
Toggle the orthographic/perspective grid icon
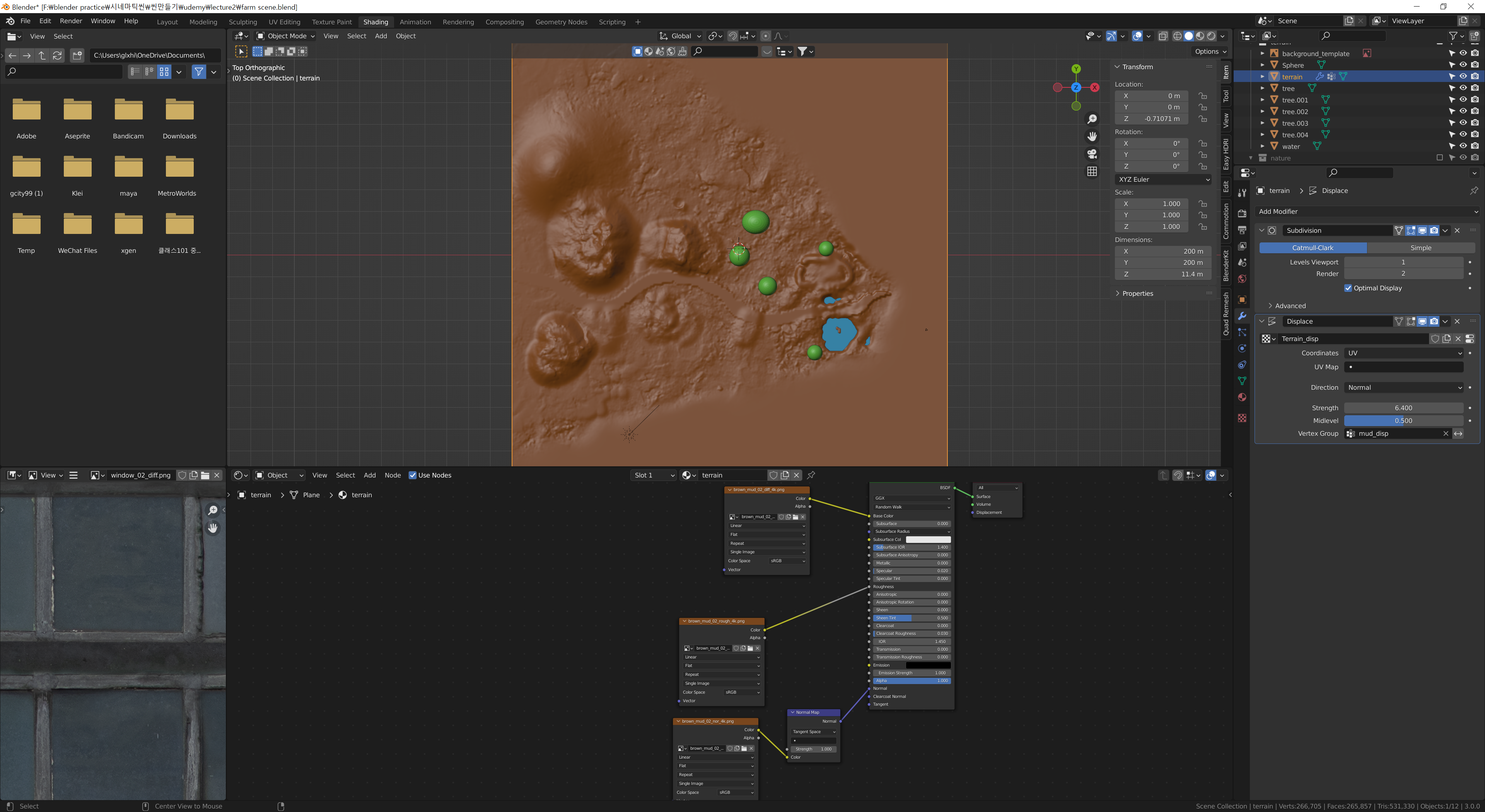[1092, 172]
